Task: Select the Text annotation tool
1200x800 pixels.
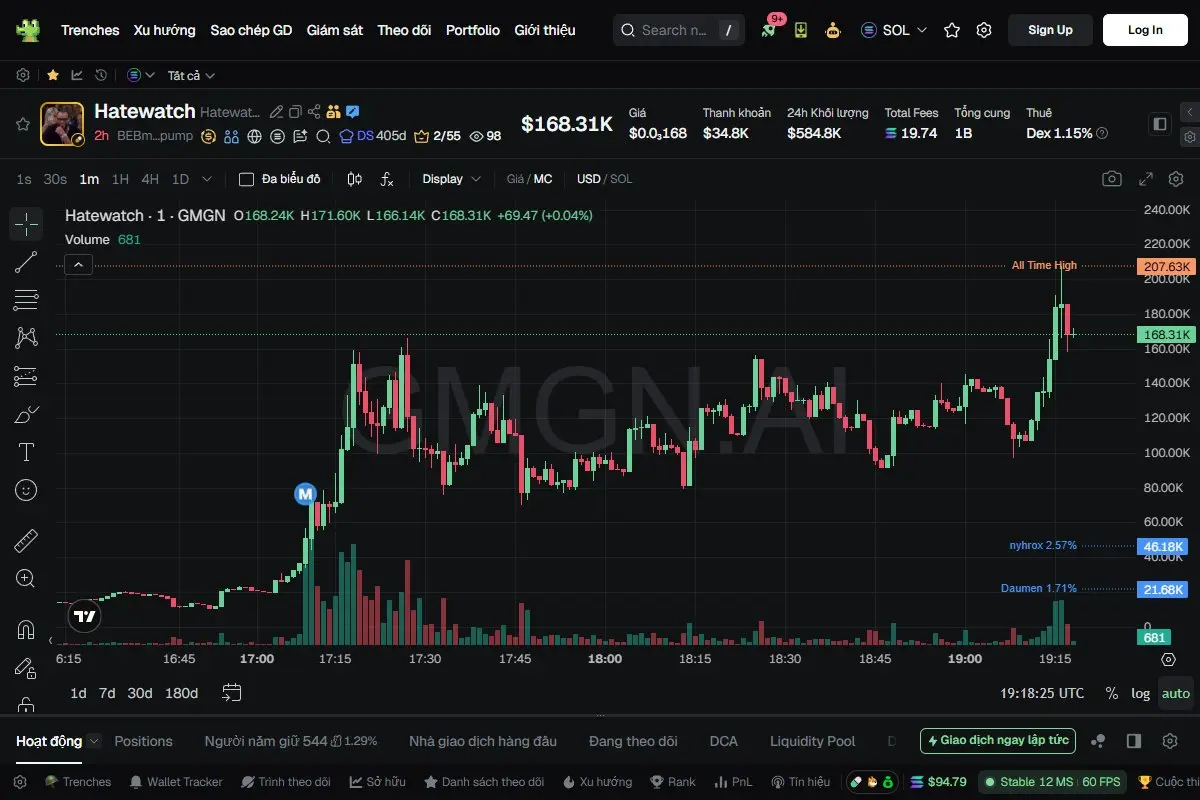Action: pos(26,452)
